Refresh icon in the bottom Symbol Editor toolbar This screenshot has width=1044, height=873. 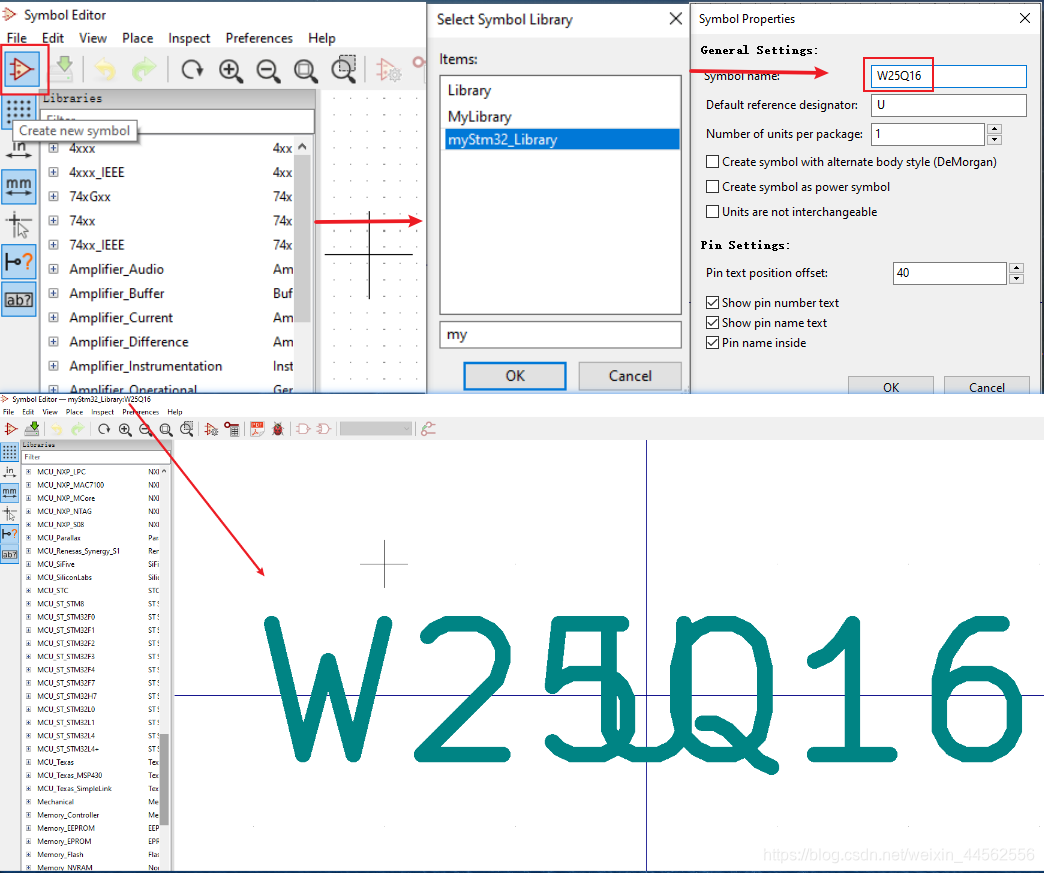pyautogui.click(x=104, y=429)
